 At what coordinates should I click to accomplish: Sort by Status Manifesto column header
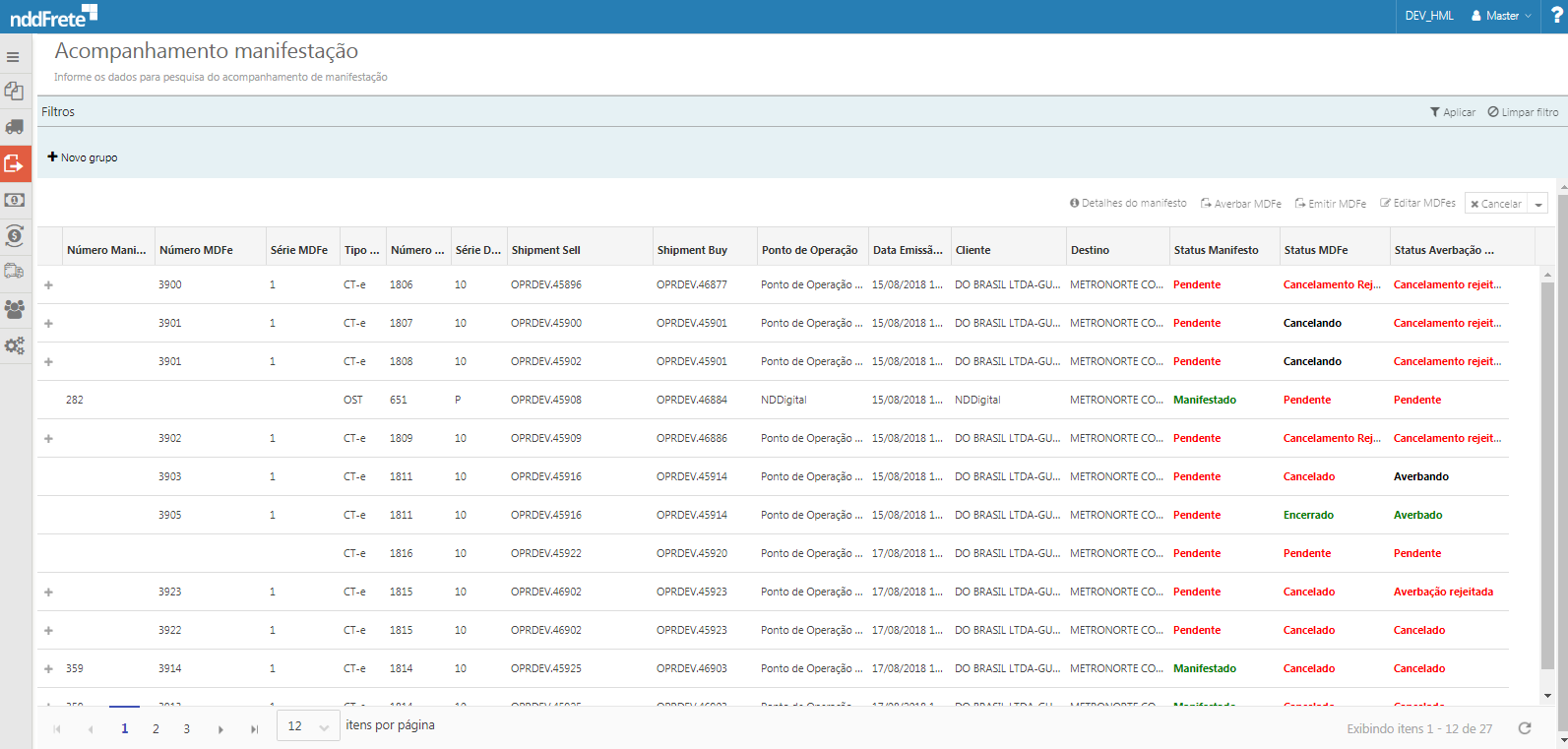coord(1216,250)
